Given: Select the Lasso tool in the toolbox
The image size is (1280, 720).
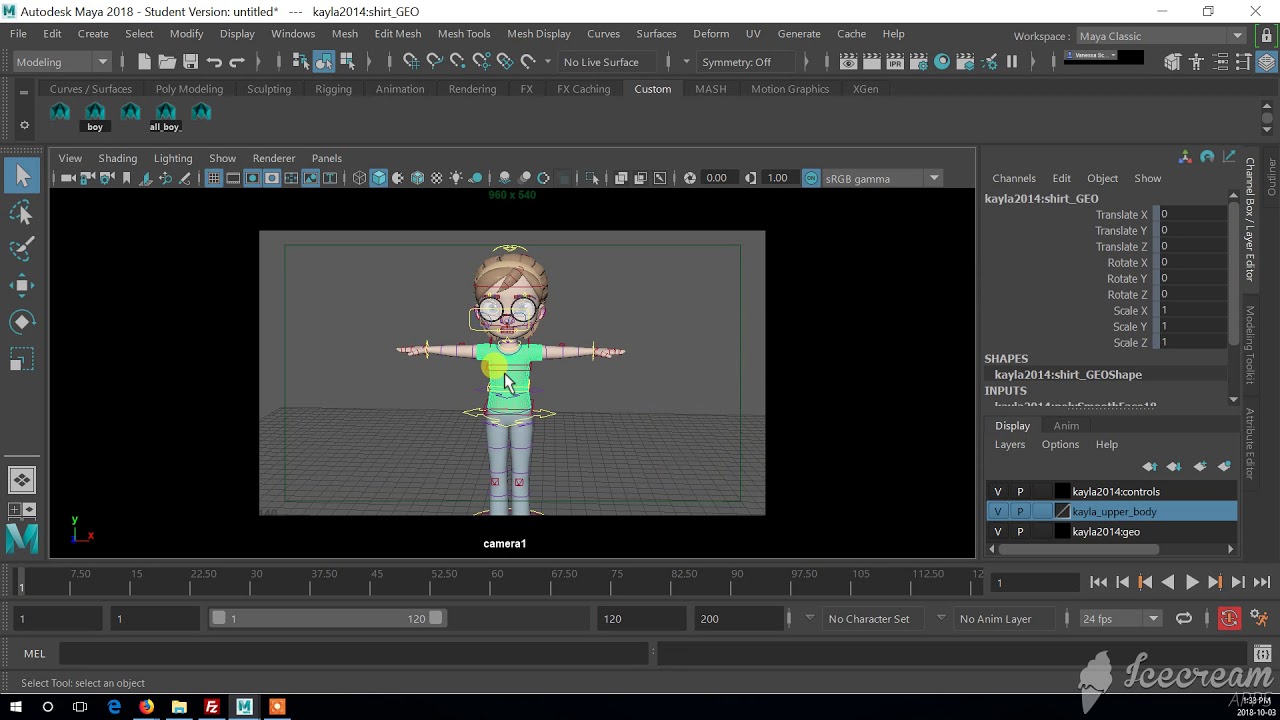Looking at the screenshot, I should [x=22, y=212].
